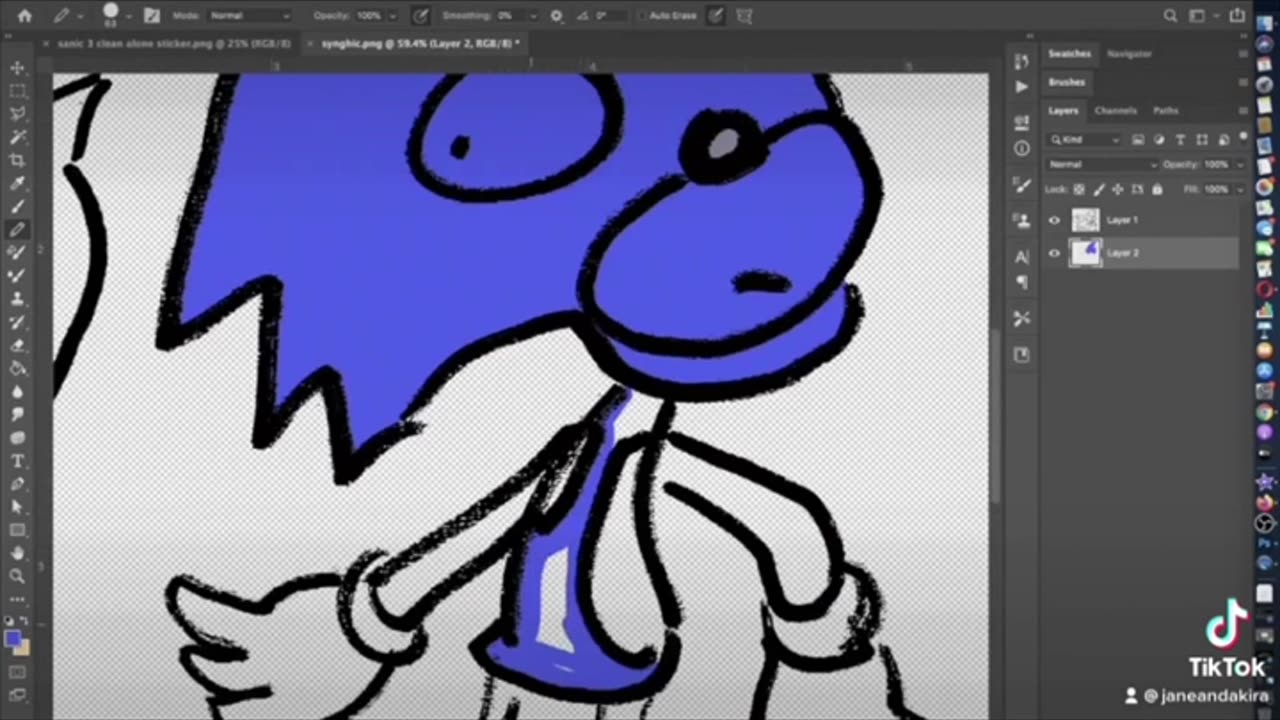Select the Zoom tool
Viewport: 1280px width, 720px height.
(17, 576)
